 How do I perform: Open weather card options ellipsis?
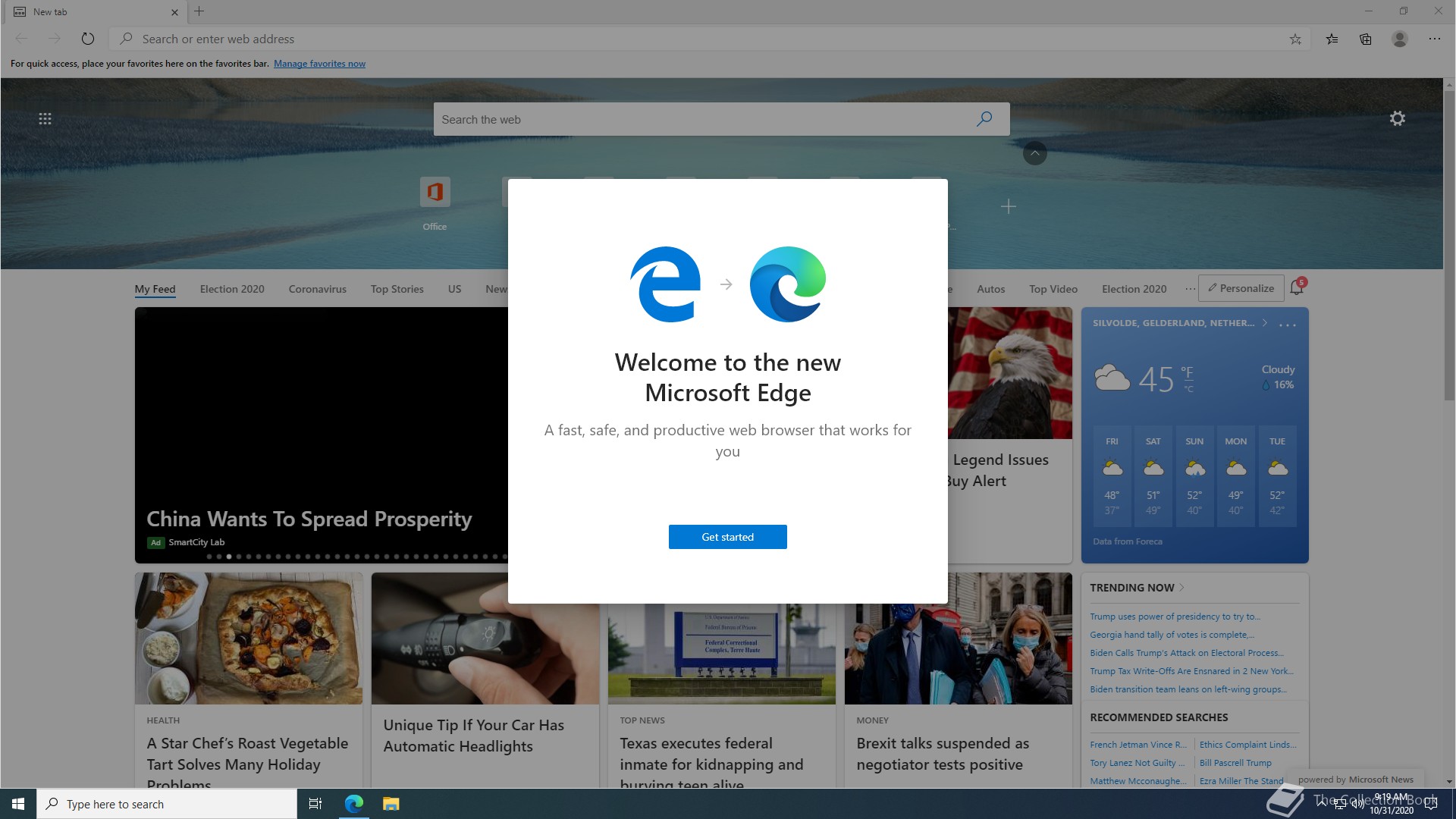click(1287, 325)
